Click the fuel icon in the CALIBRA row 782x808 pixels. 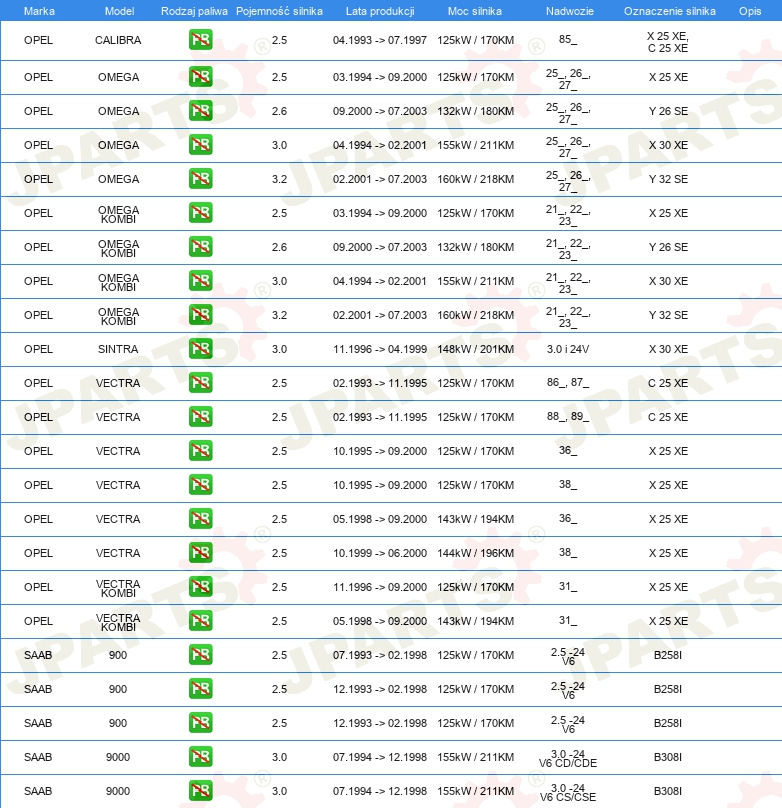coord(200,40)
